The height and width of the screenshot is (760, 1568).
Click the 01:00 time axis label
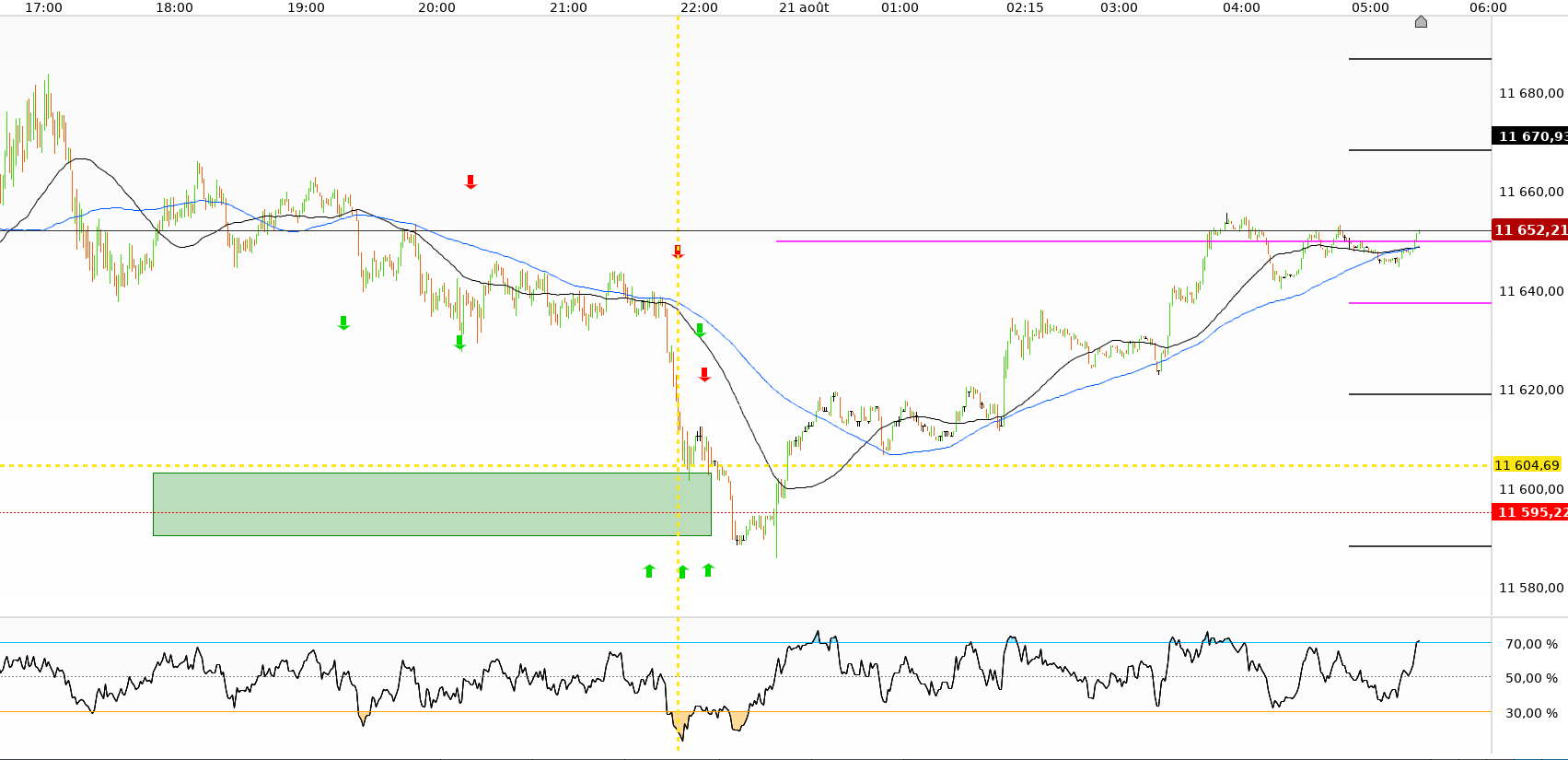click(900, 7)
